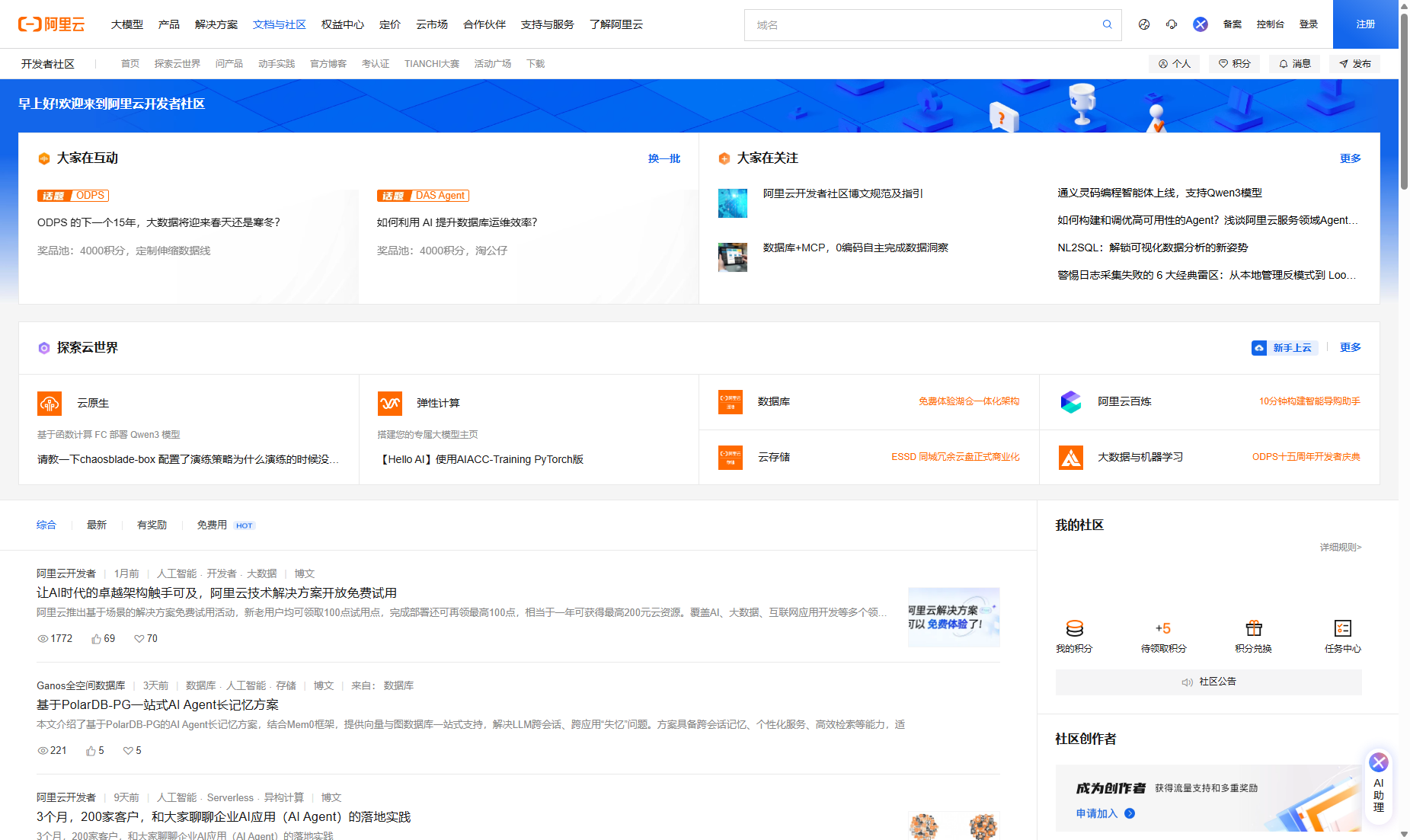Click the blue AI assistant icon in header
This screenshot has width=1410, height=840.
pyautogui.click(x=1201, y=24)
